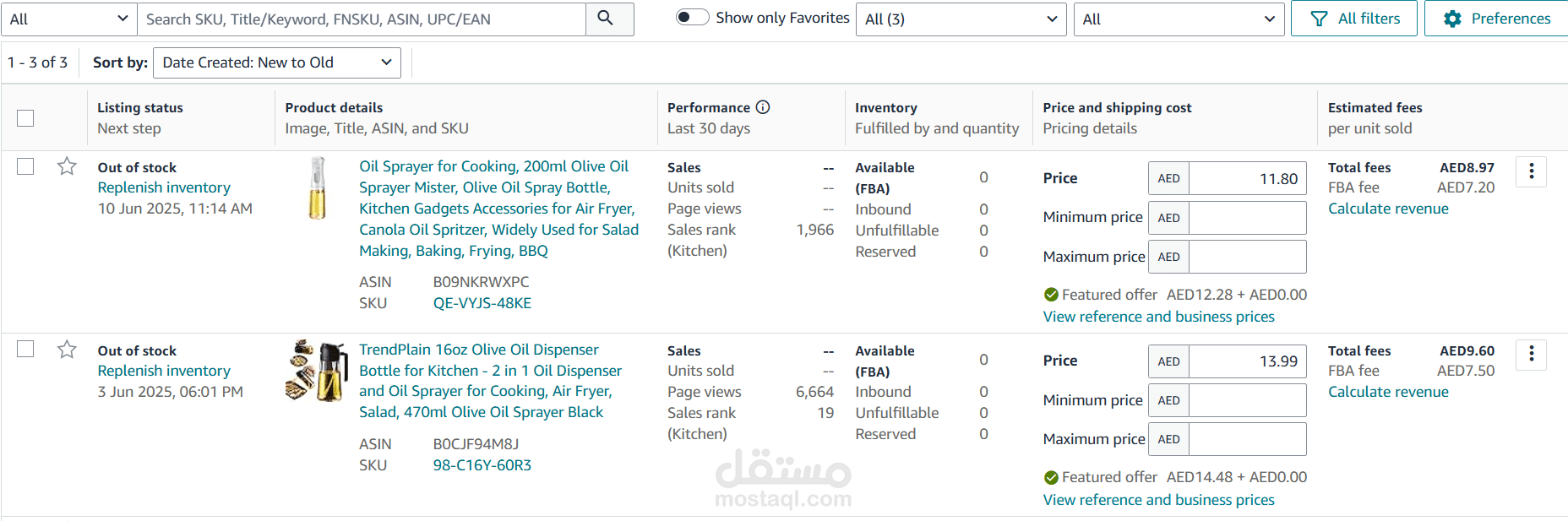Viewport: 1568px width, 521px height.
Task: Click the search SKU, Title/Keyword input field
Action: point(362,19)
